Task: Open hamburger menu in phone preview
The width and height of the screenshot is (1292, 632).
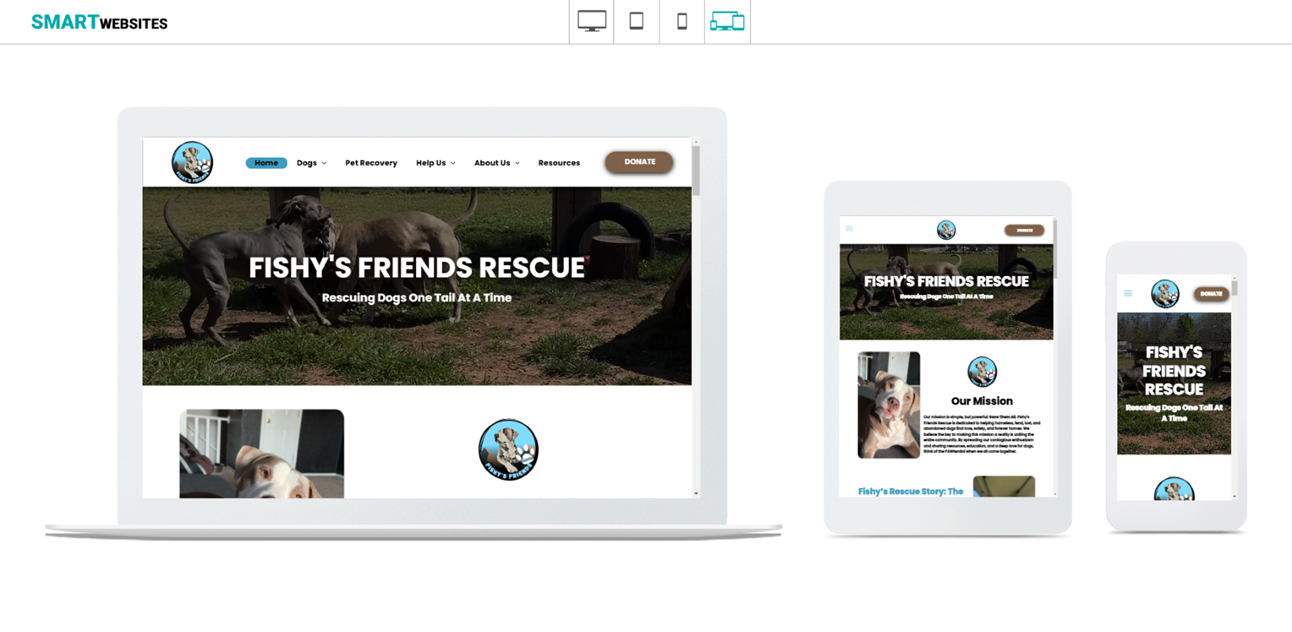Action: 1128,293
